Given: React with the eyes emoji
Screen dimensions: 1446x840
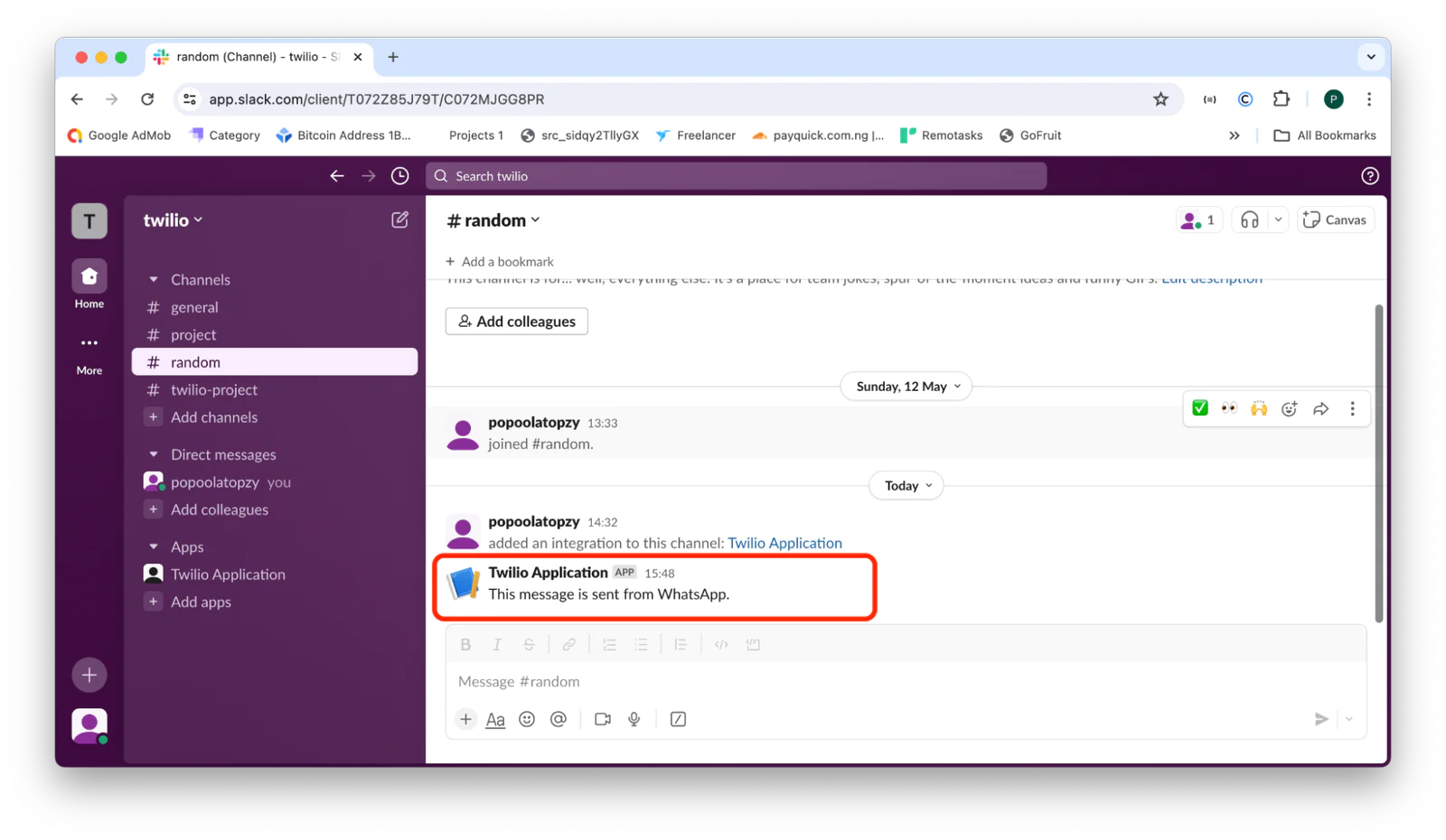Looking at the screenshot, I should [1229, 408].
